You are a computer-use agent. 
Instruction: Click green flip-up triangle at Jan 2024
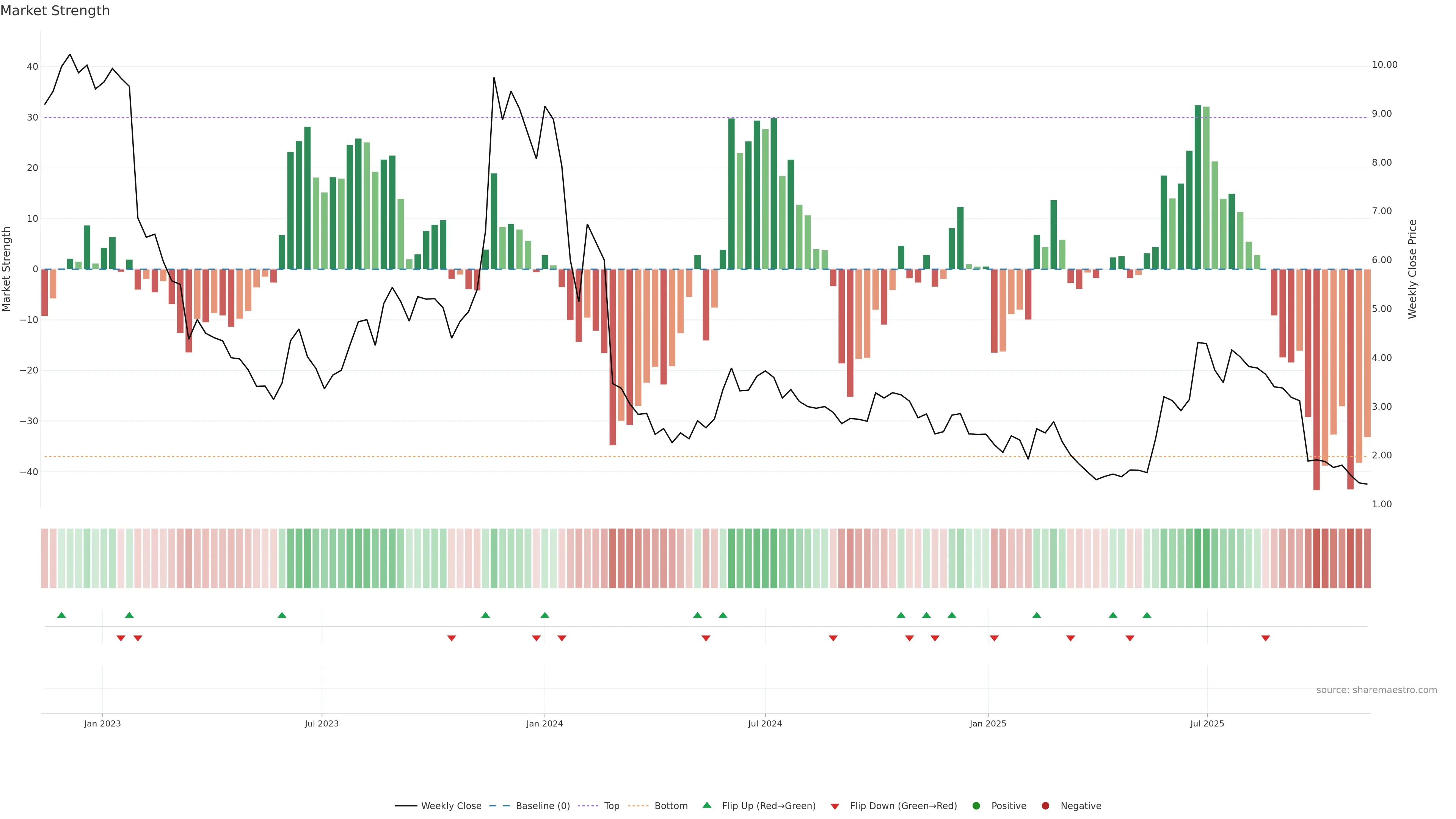tap(545, 615)
